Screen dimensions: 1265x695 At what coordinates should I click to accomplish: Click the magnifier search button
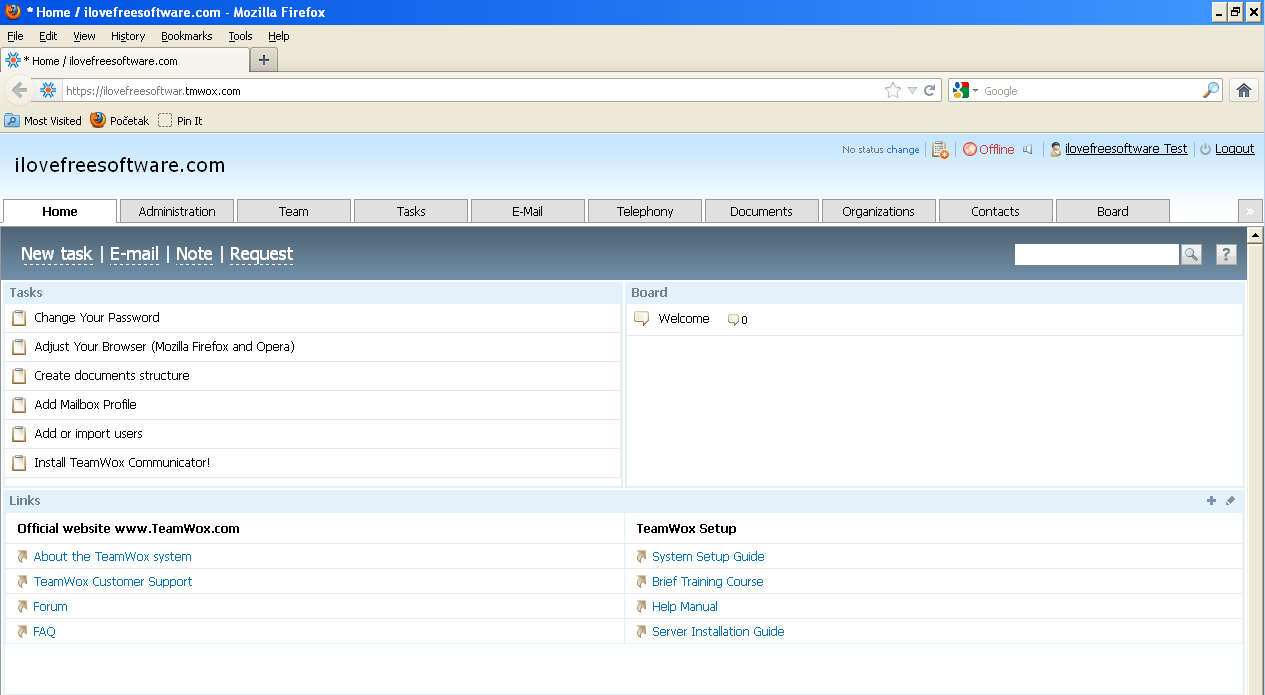pyautogui.click(x=1190, y=255)
